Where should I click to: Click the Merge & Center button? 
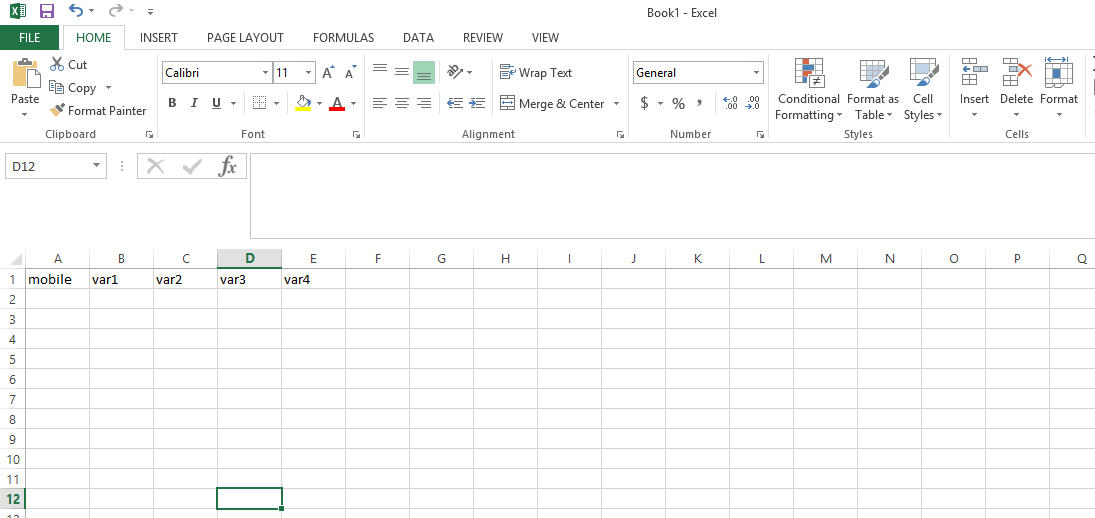(x=552, y=103)
